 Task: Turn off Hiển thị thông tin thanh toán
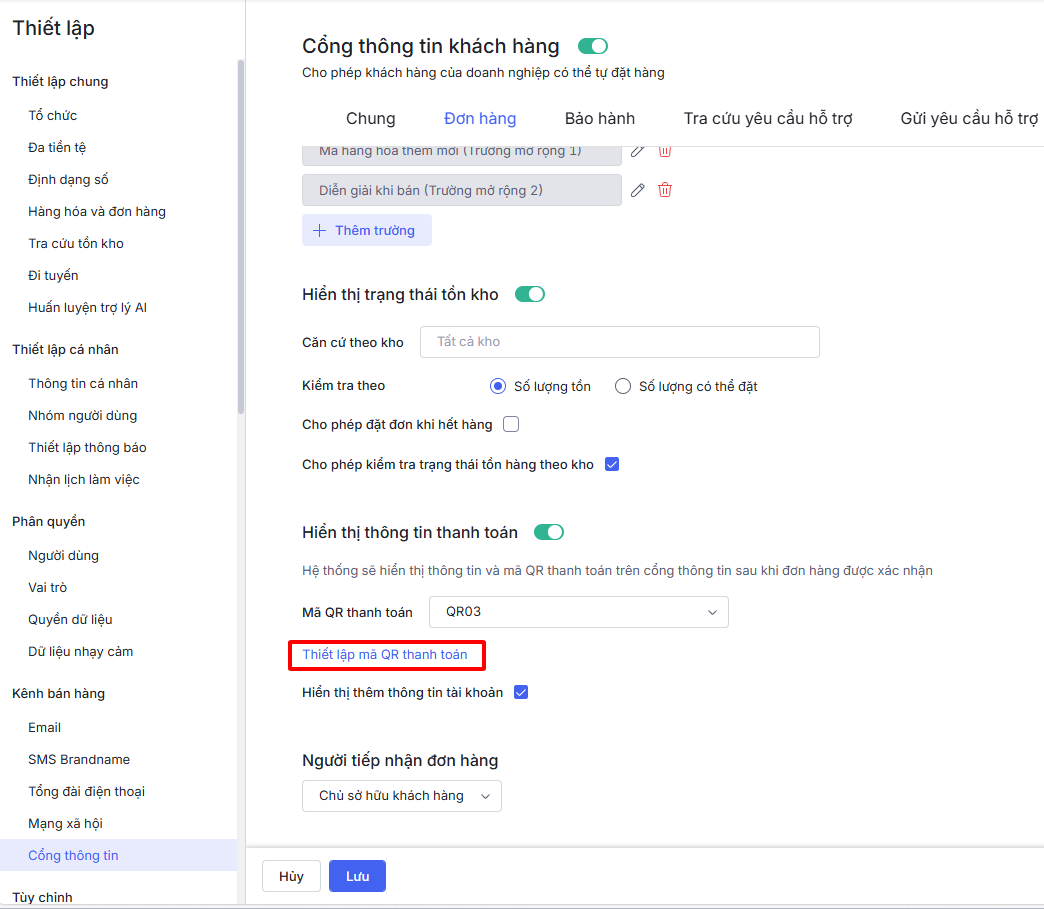tap(549, 532)
